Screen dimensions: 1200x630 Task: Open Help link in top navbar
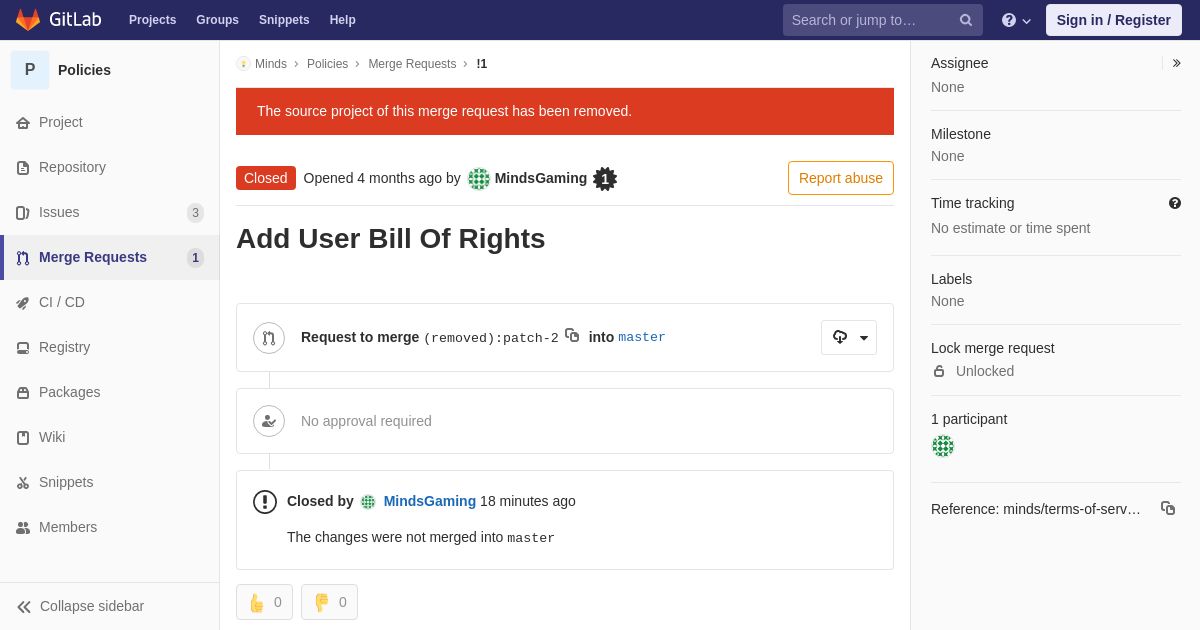343,20
